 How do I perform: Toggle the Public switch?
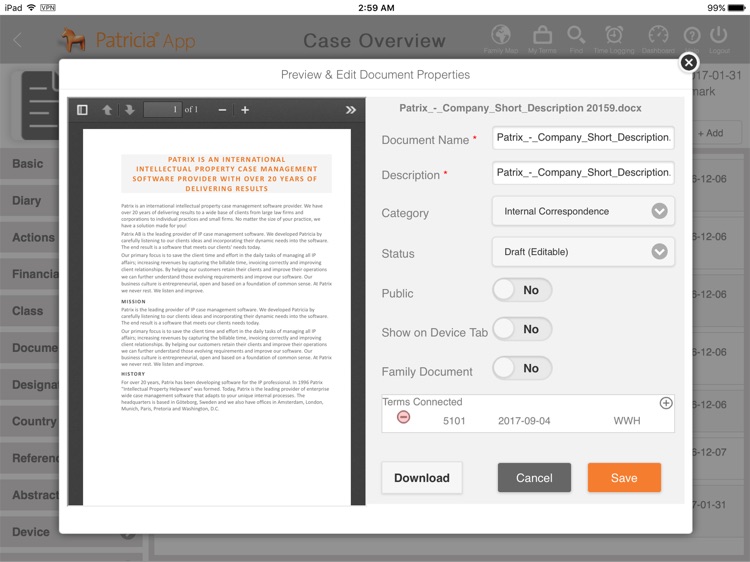click(x=522, y=290)
